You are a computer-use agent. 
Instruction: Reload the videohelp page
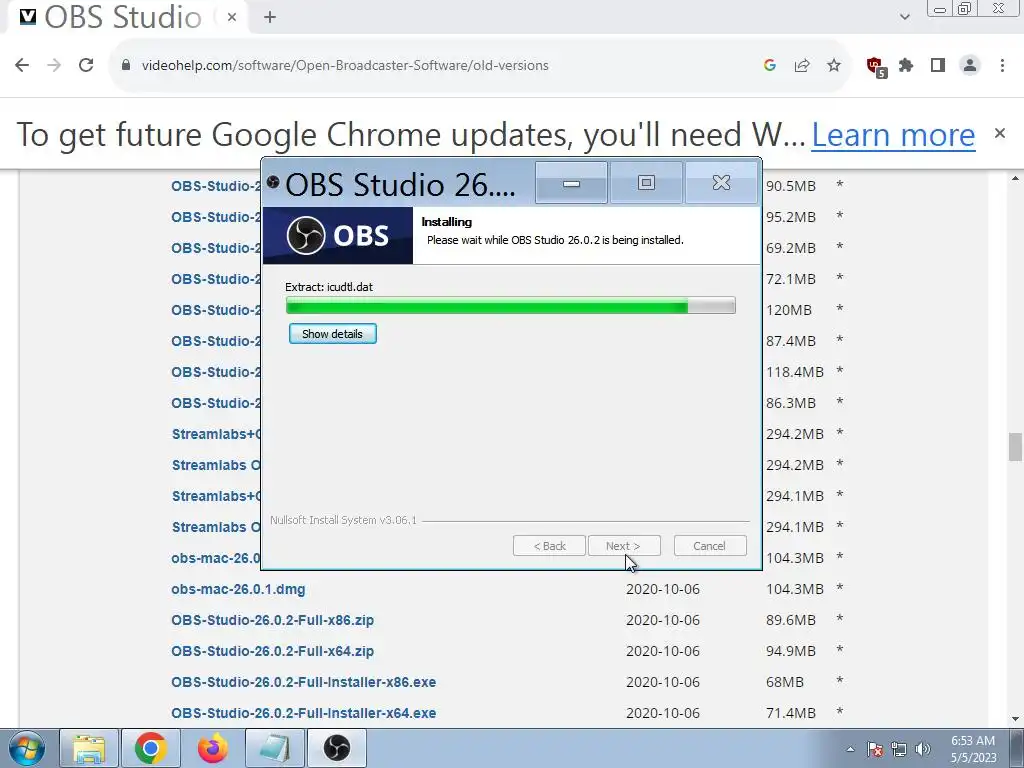86,65
